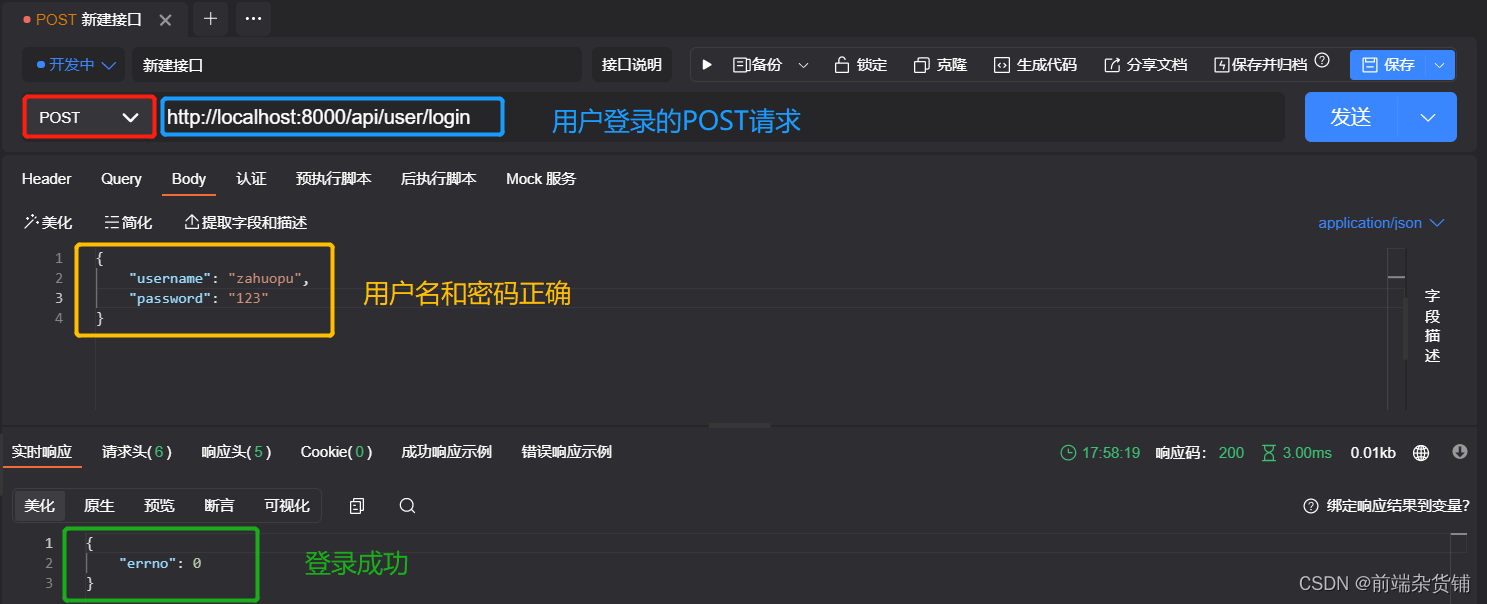Copy the response via the copy icon

pyautogui.click(x=357, y=506)
